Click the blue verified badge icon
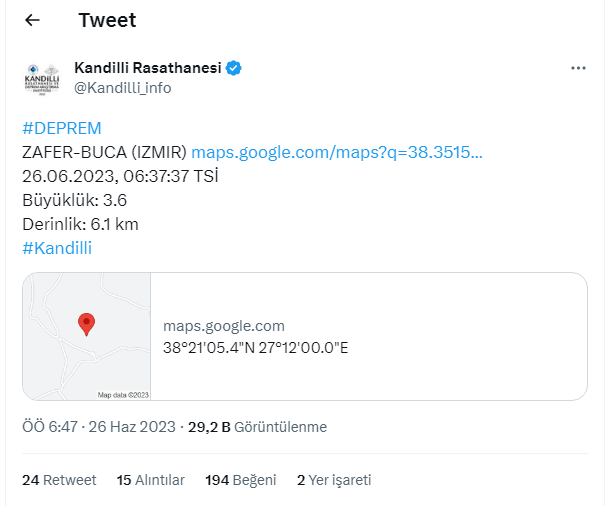 coord(235,68)
